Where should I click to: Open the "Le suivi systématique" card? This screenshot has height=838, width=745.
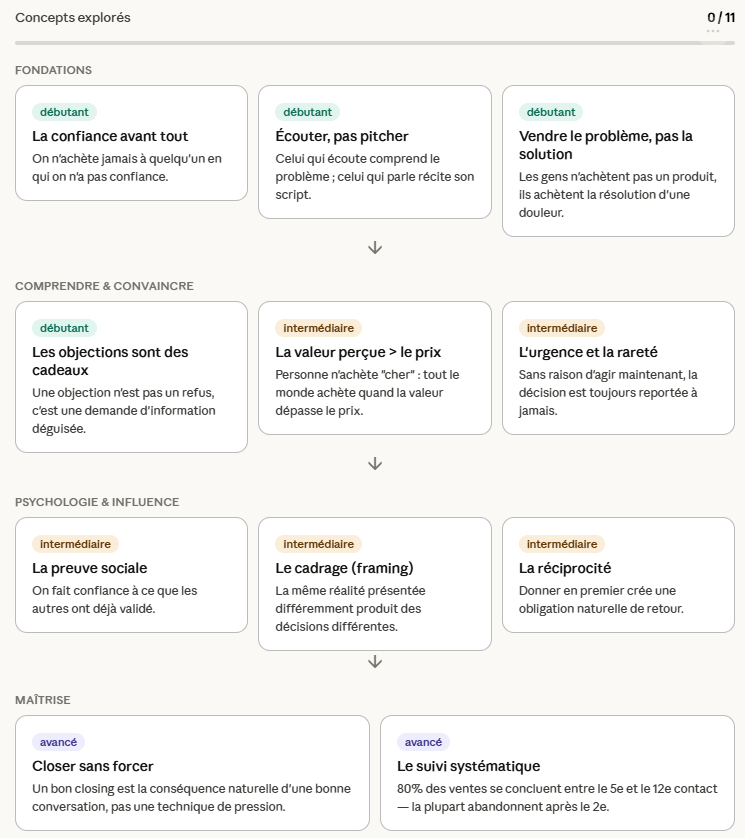557,773
